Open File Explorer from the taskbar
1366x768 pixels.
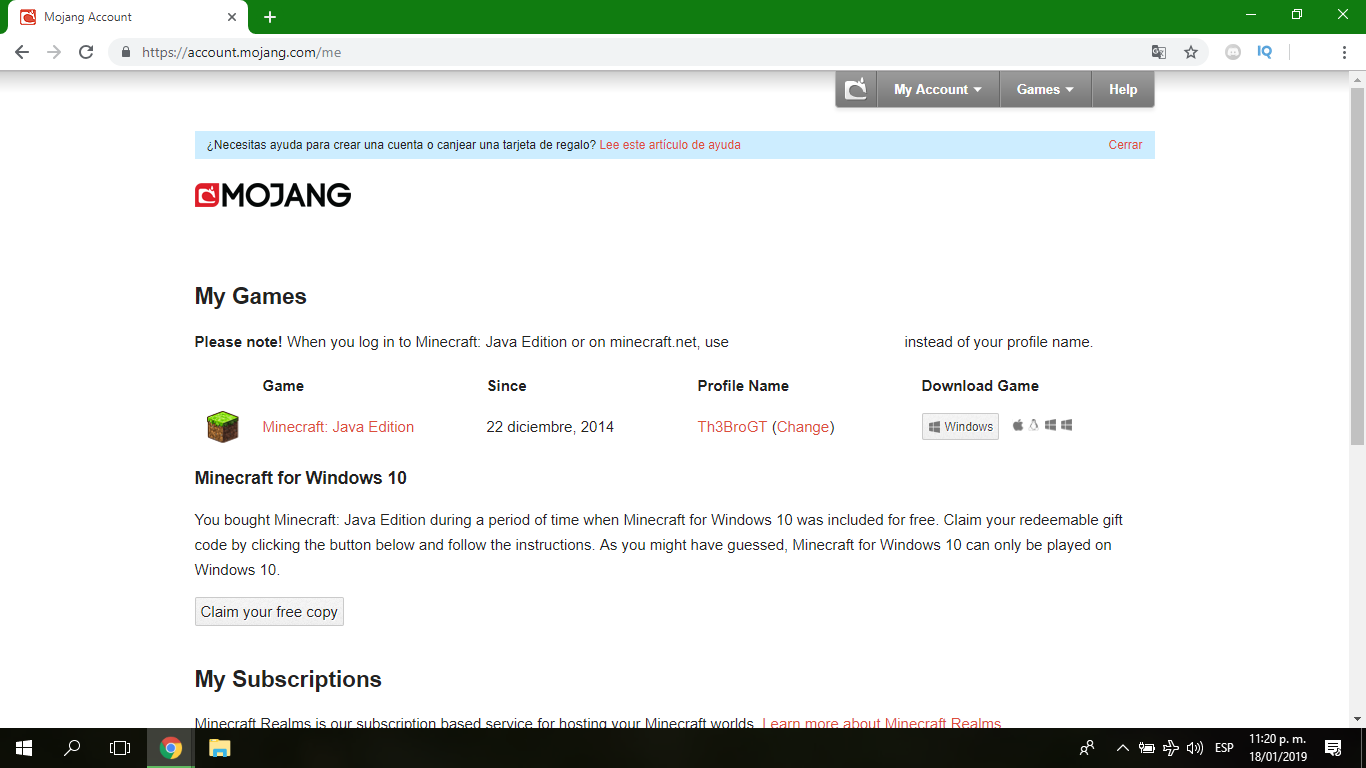click(x=219, y=748)
